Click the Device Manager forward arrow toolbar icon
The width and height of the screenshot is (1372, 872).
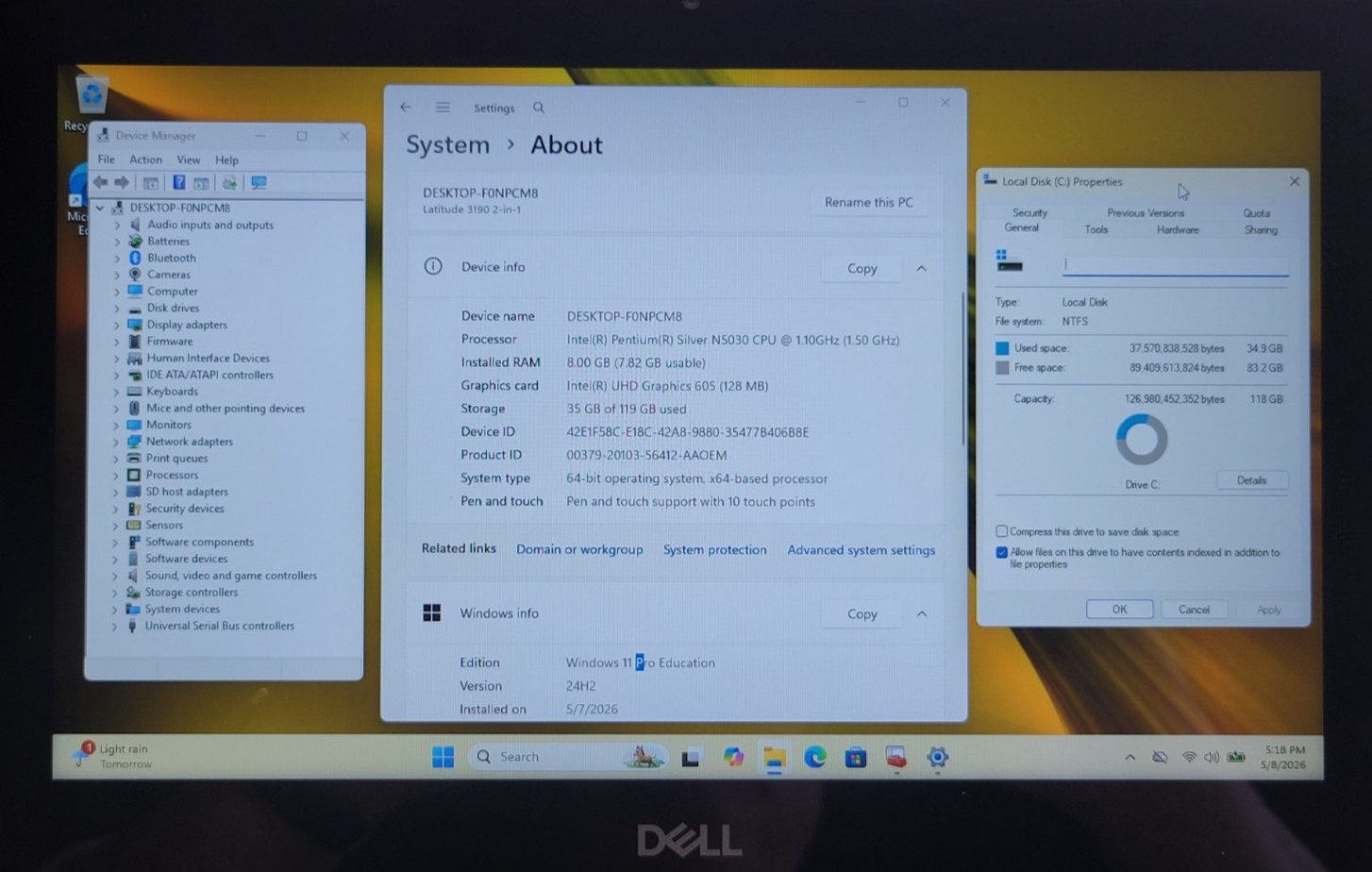(x=122, y=182)
